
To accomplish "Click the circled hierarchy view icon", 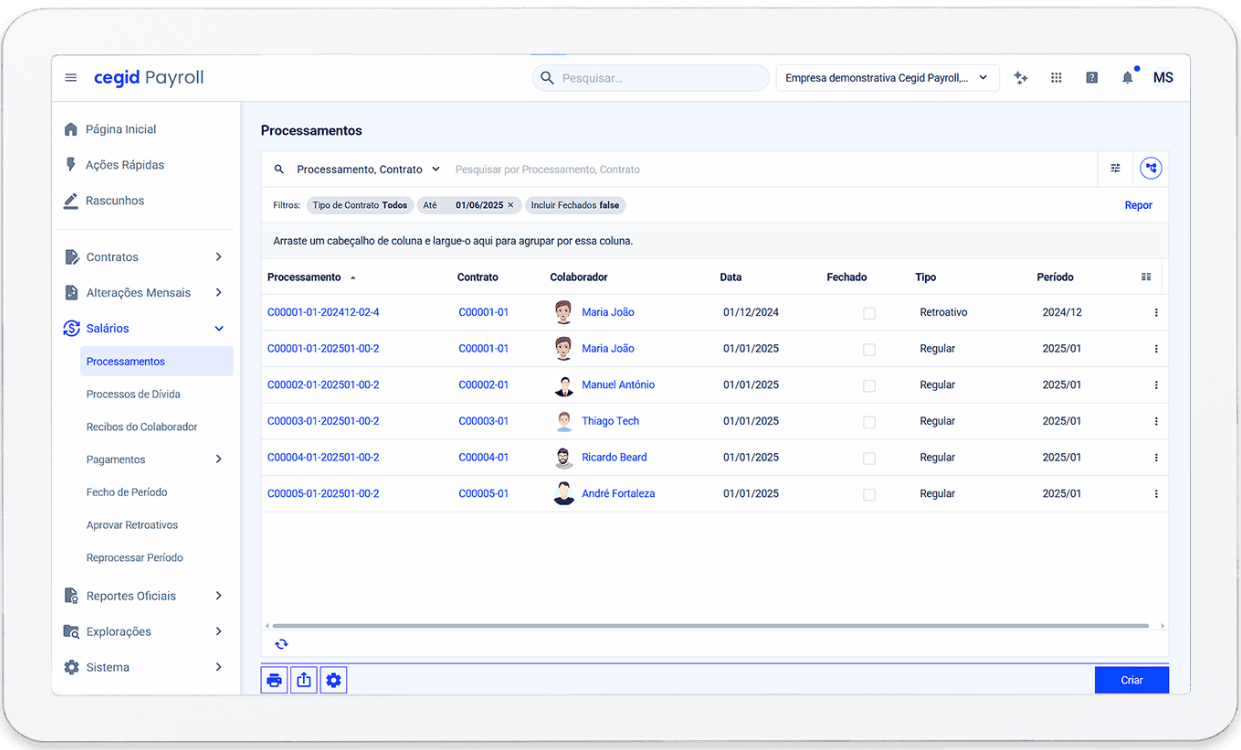I will pyautogui.click(x=1151, y=169).
